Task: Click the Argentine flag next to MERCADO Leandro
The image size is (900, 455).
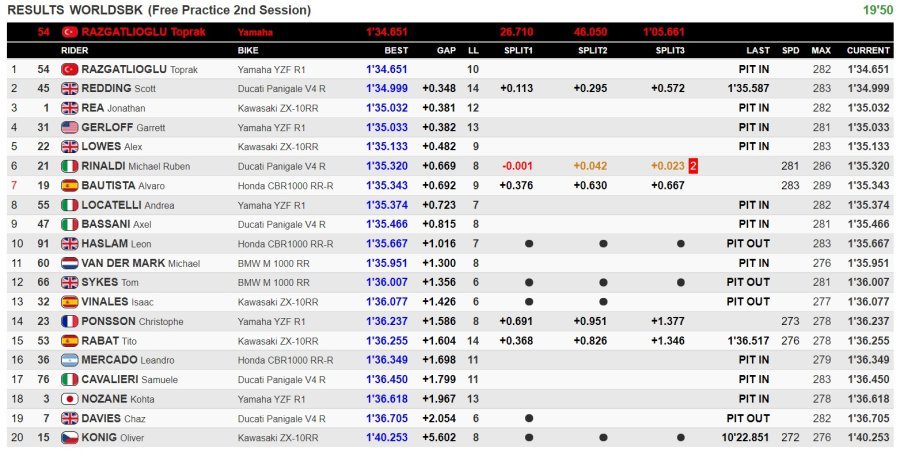Action: (69, 360)
